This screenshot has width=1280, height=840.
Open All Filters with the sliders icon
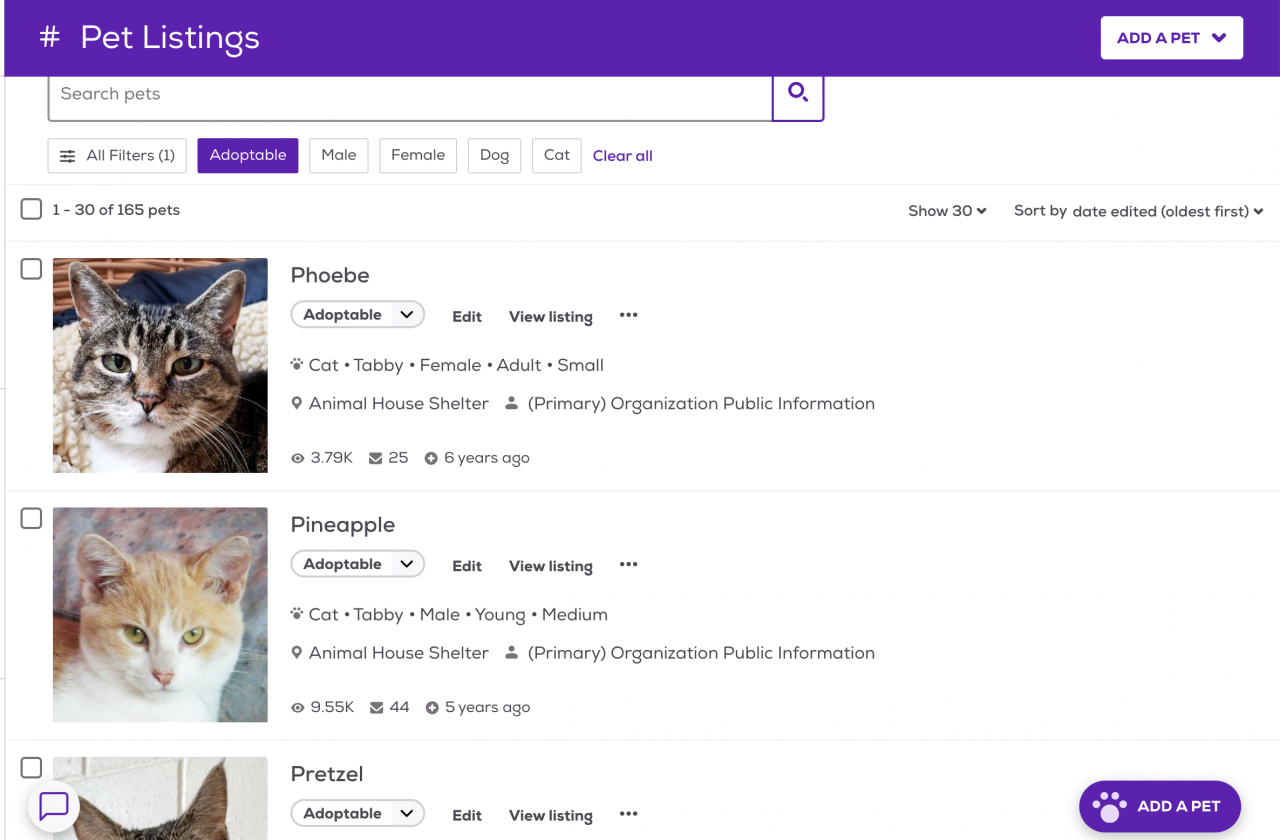point(117,156)
